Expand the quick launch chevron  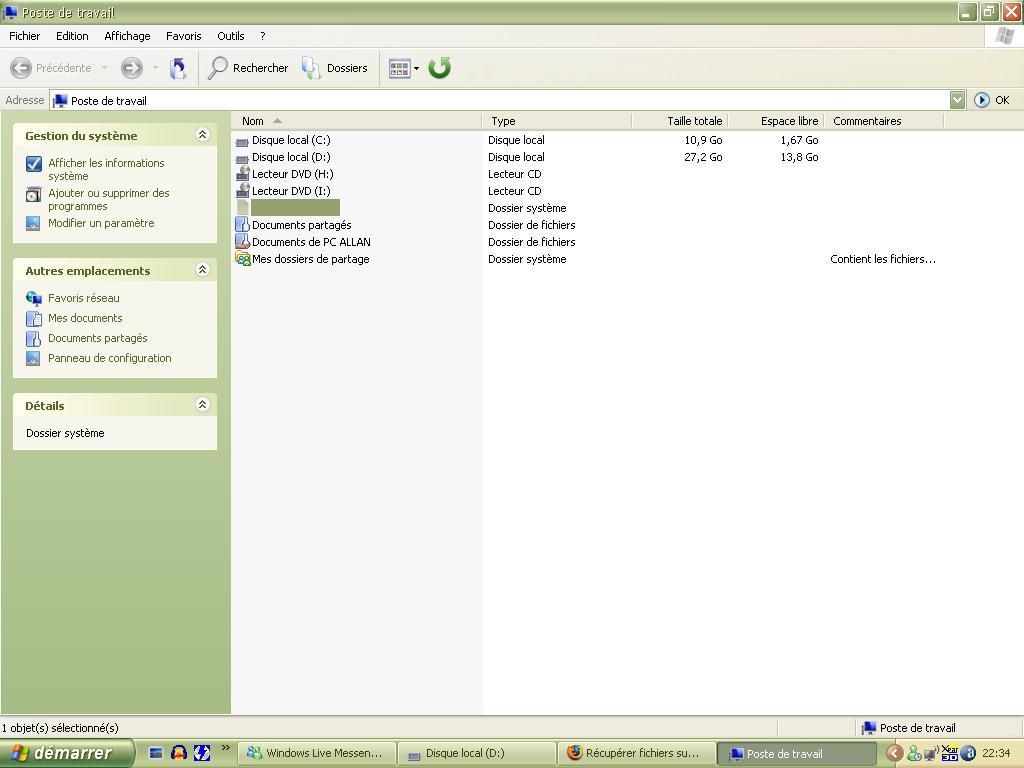[226, 748]
